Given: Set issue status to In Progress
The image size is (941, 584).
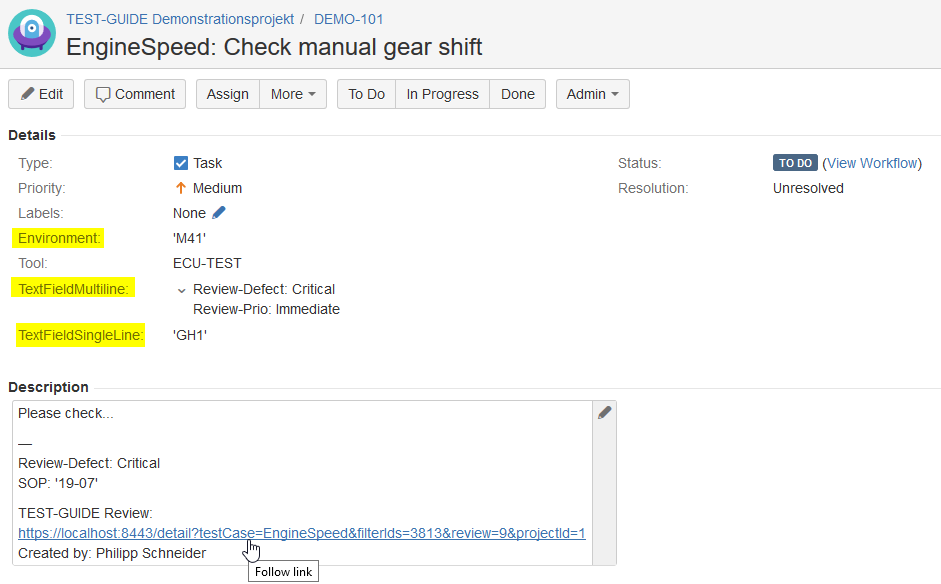Looking at the screenshot, I should tap(443, 94).
